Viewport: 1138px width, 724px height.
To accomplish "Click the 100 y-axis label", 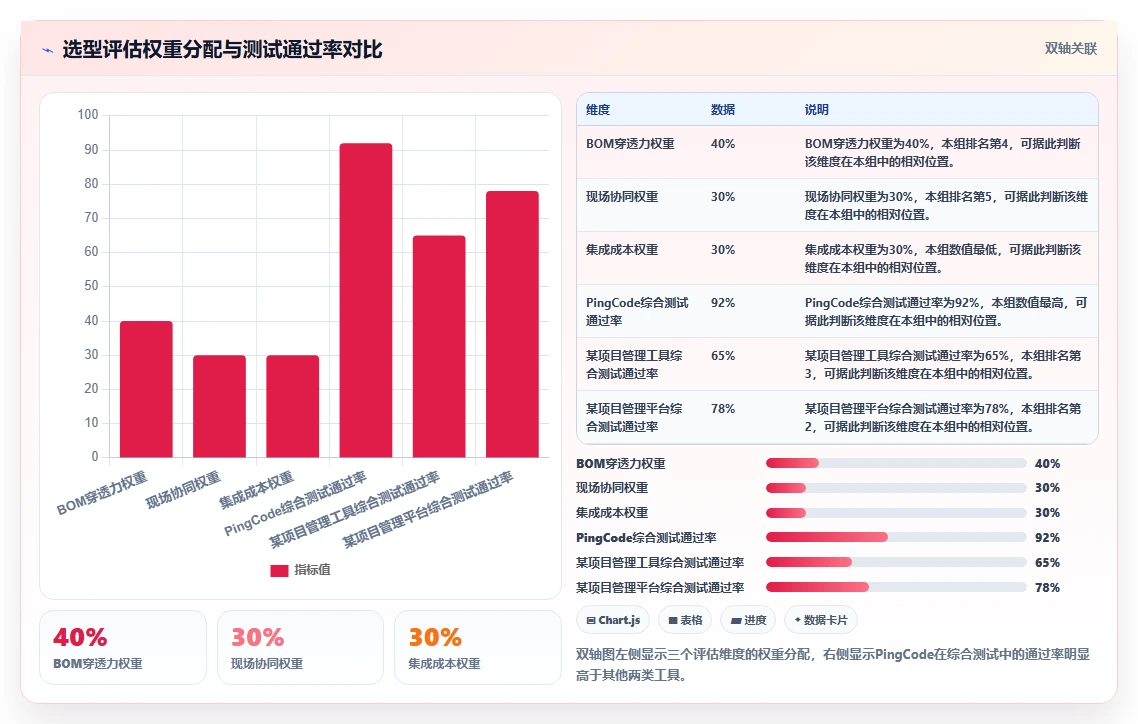I will point(88,115).
